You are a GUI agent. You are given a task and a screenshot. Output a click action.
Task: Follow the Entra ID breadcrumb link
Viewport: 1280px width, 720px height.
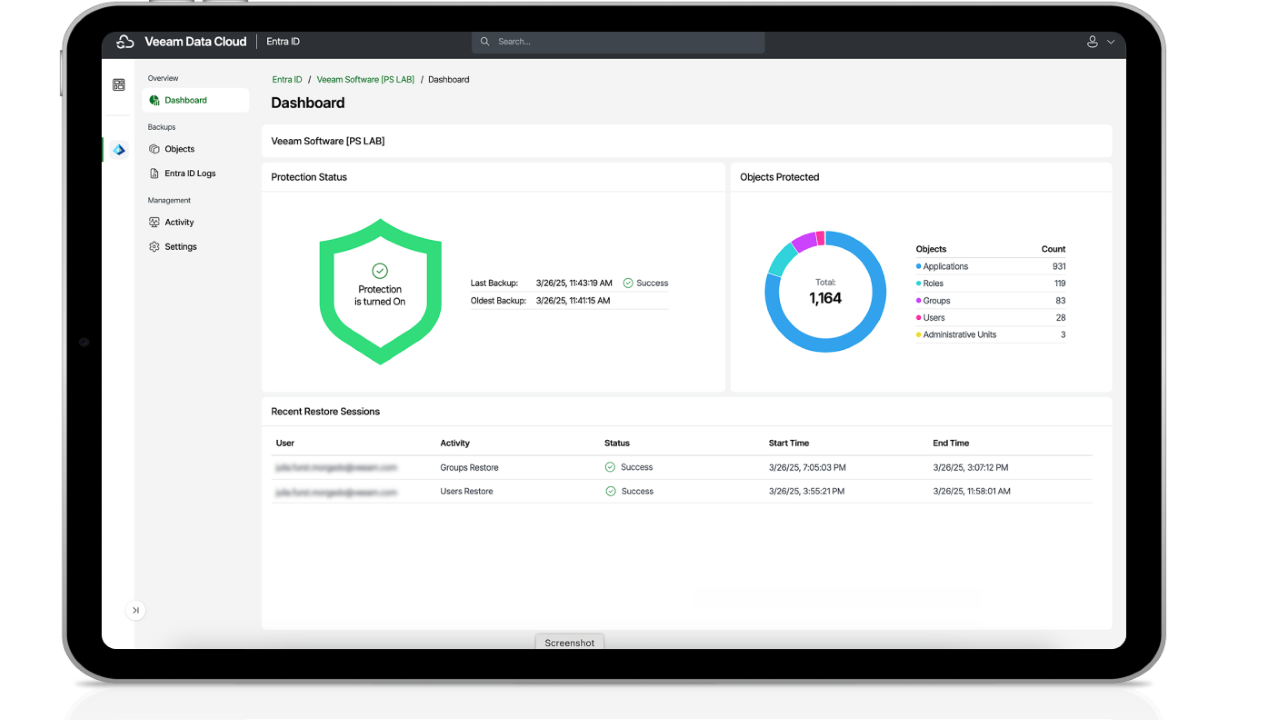click(287, 79)
